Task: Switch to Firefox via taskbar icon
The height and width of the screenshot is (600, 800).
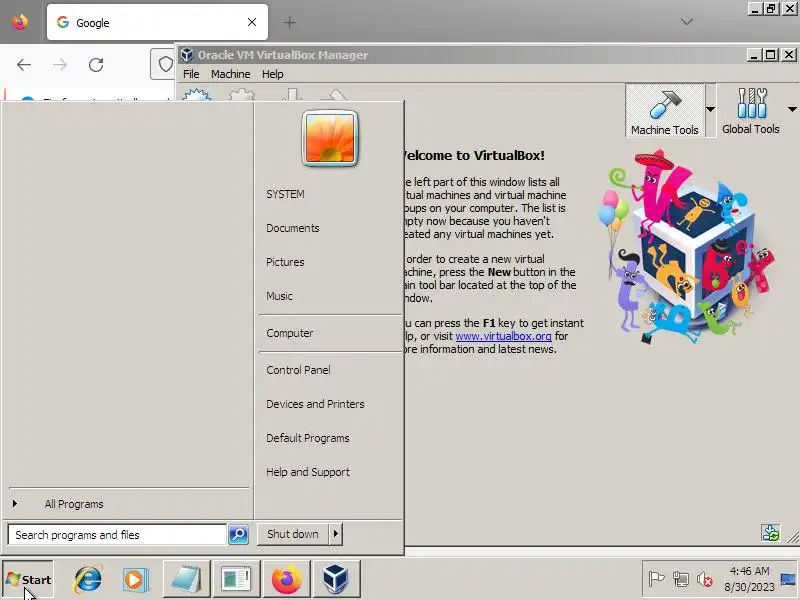Action: (286, 579)
